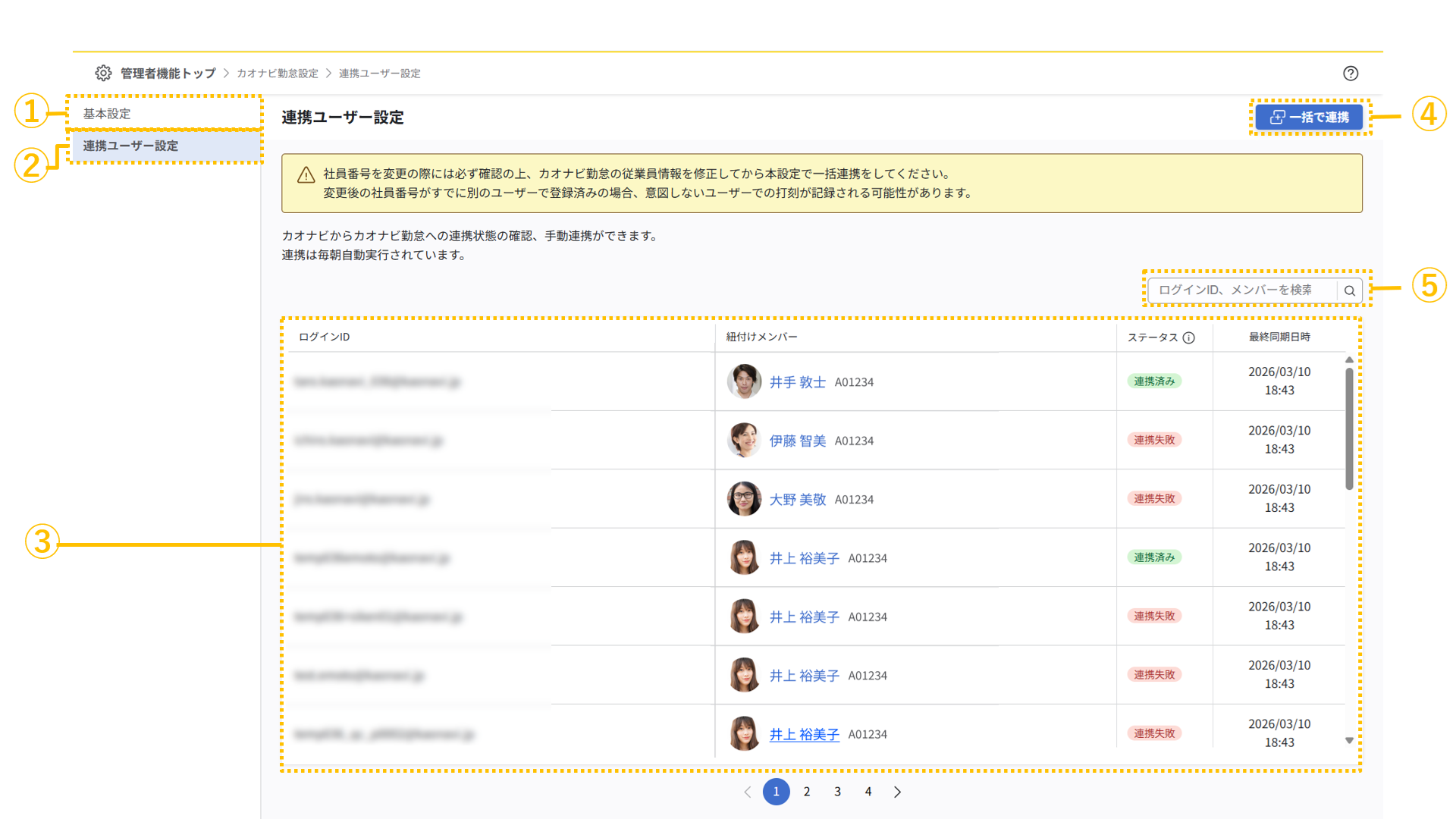
Task: Click the warning triangle icon in the yellow banner
Action: point(305,174)
